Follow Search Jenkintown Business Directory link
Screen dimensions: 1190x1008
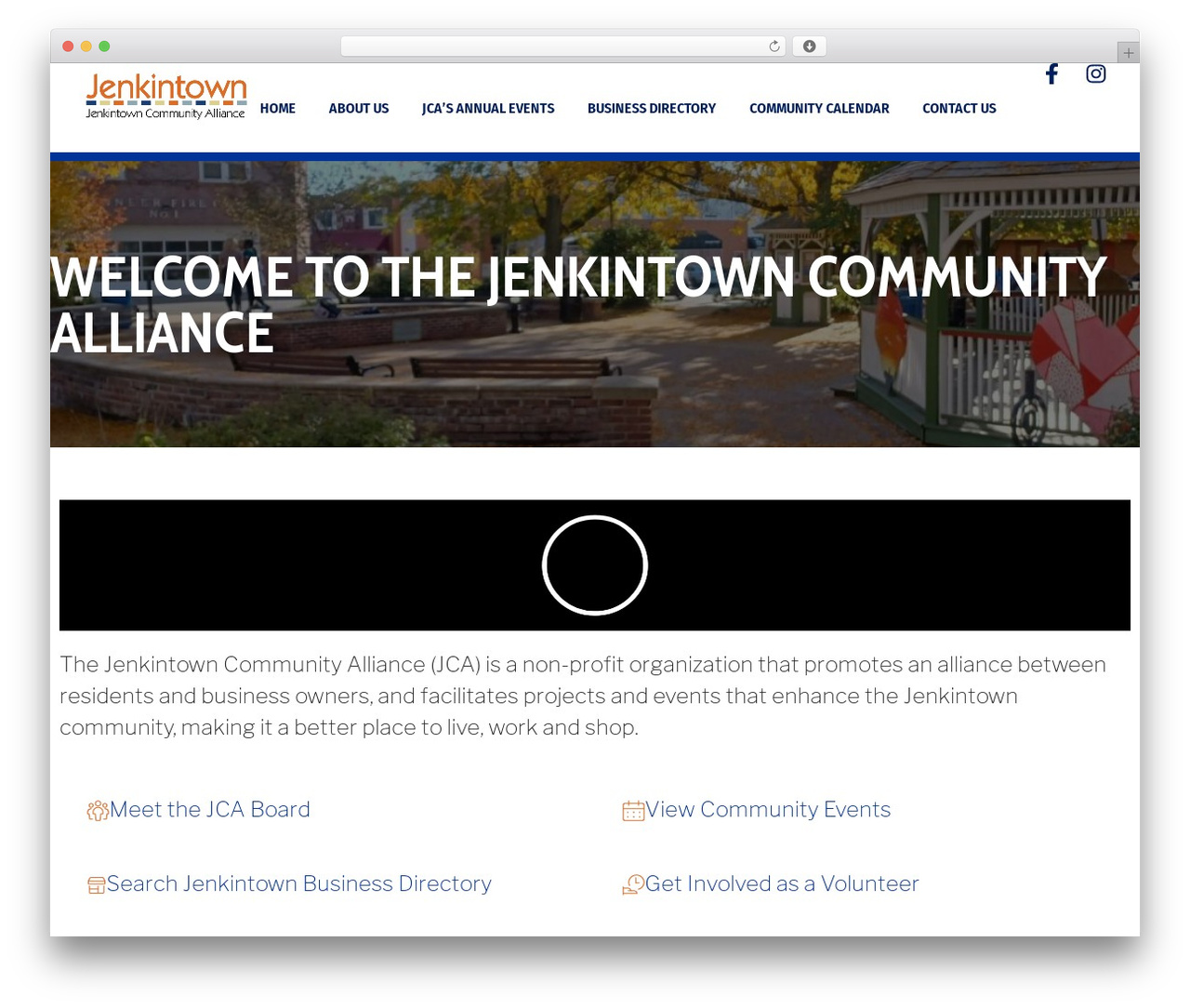pos(299,884)
